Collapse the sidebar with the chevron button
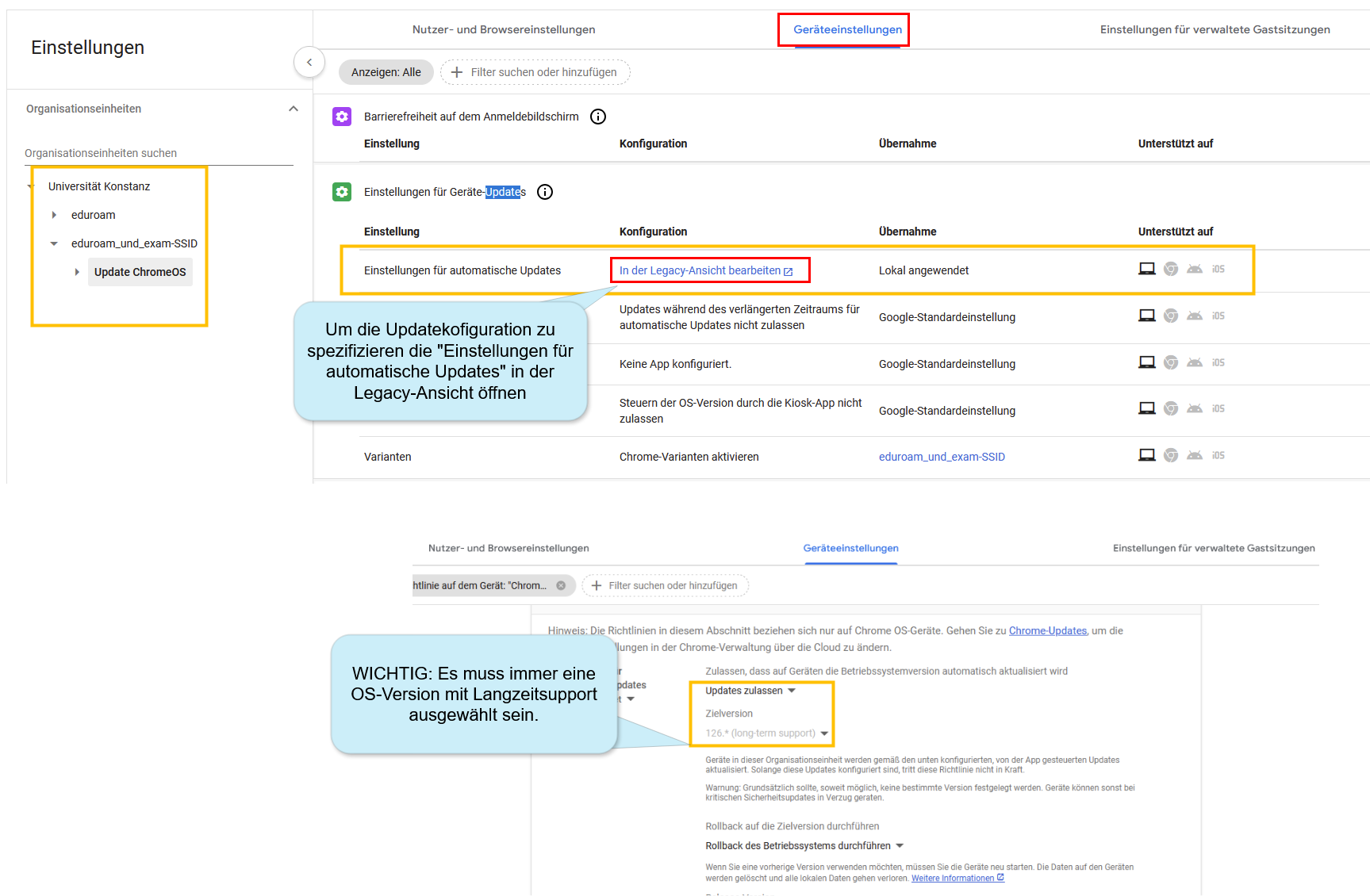 pos(309,62)
